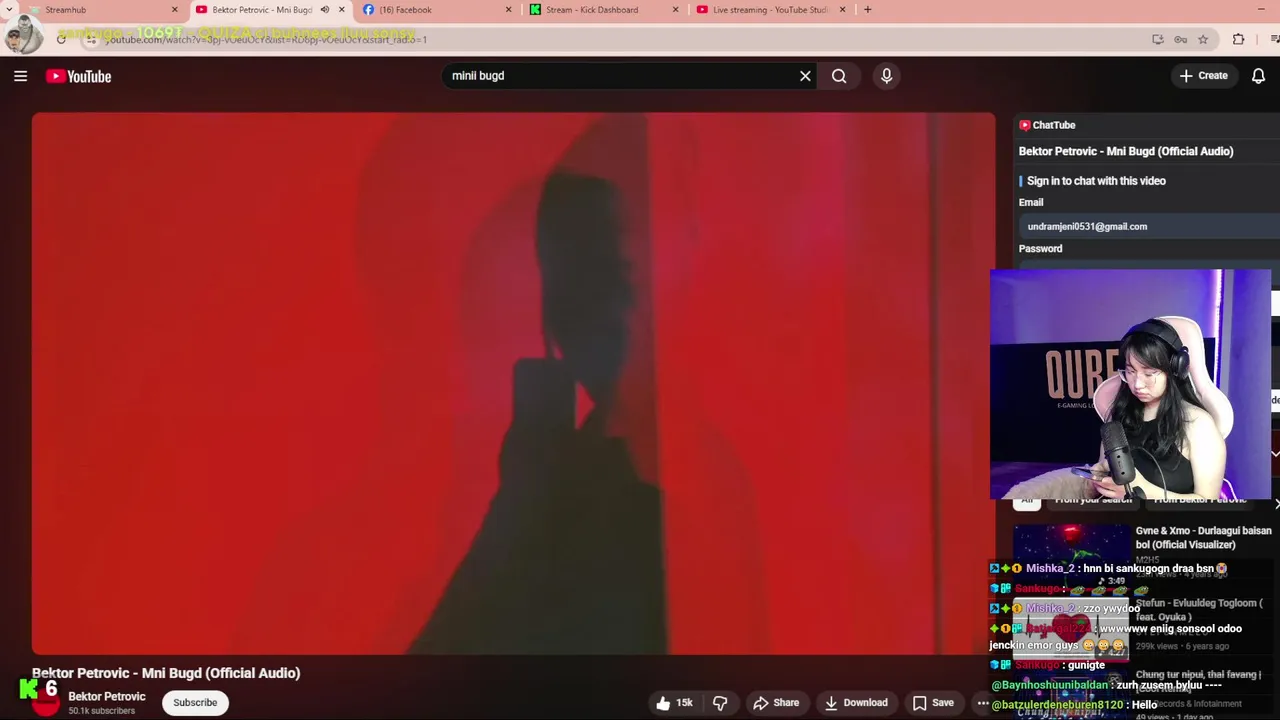
Task: Click the Create button
Action: [1203, 76]
